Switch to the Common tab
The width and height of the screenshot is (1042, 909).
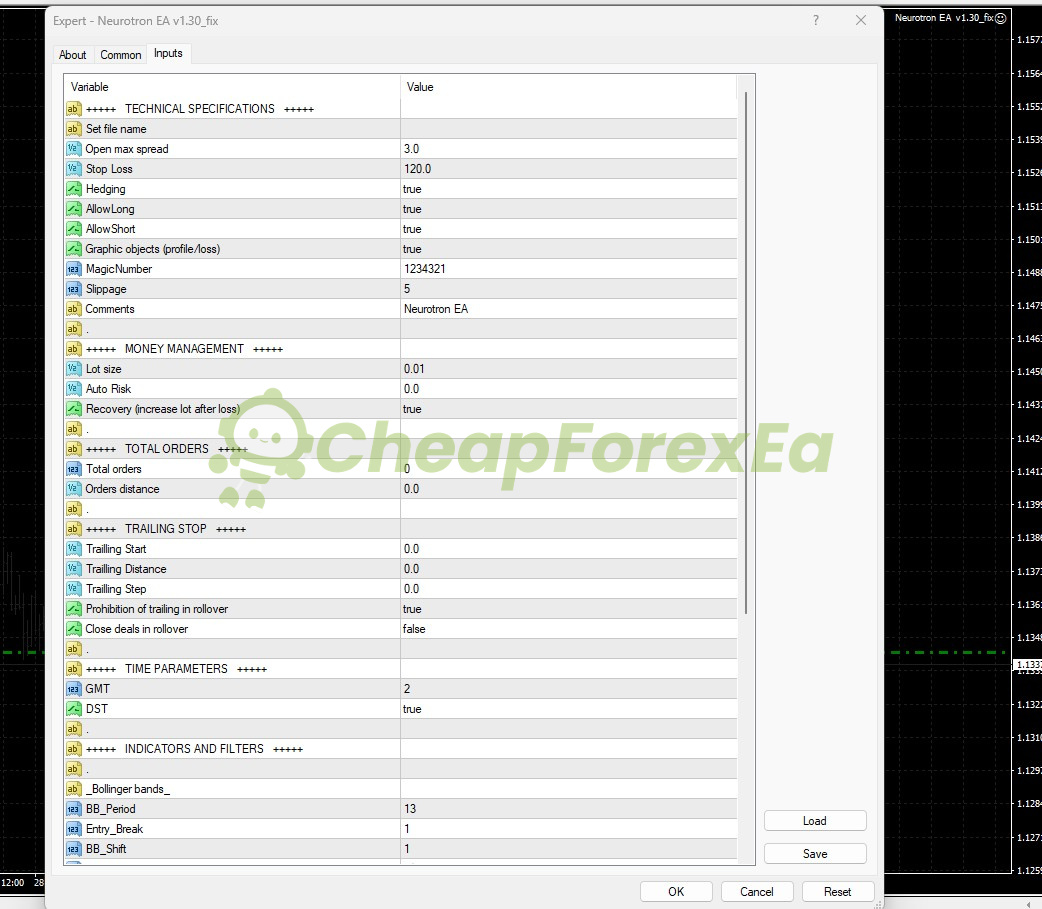point(121,54)
